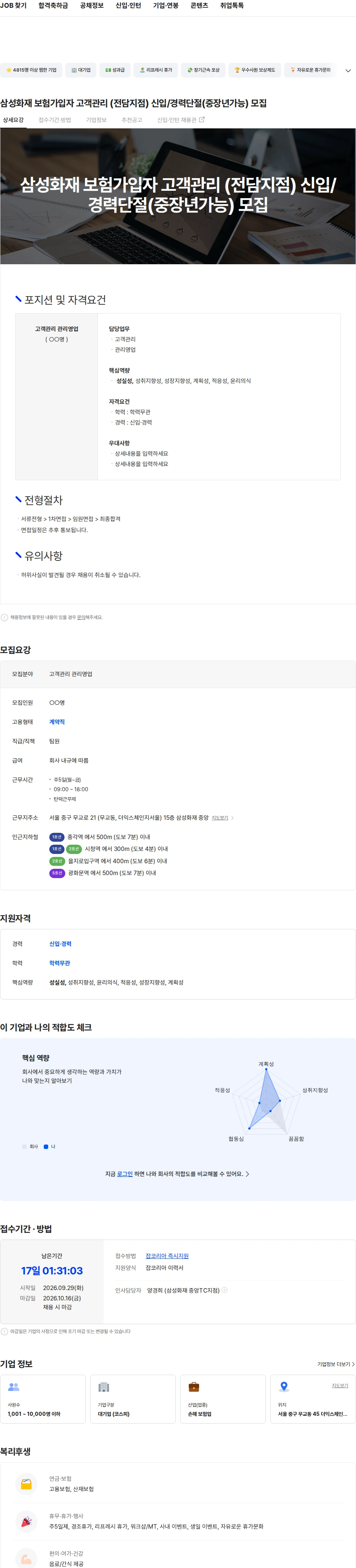Click the 위치 map pin icon
The height and width of the screenshot is (1568, 356).
point(284,1387)
